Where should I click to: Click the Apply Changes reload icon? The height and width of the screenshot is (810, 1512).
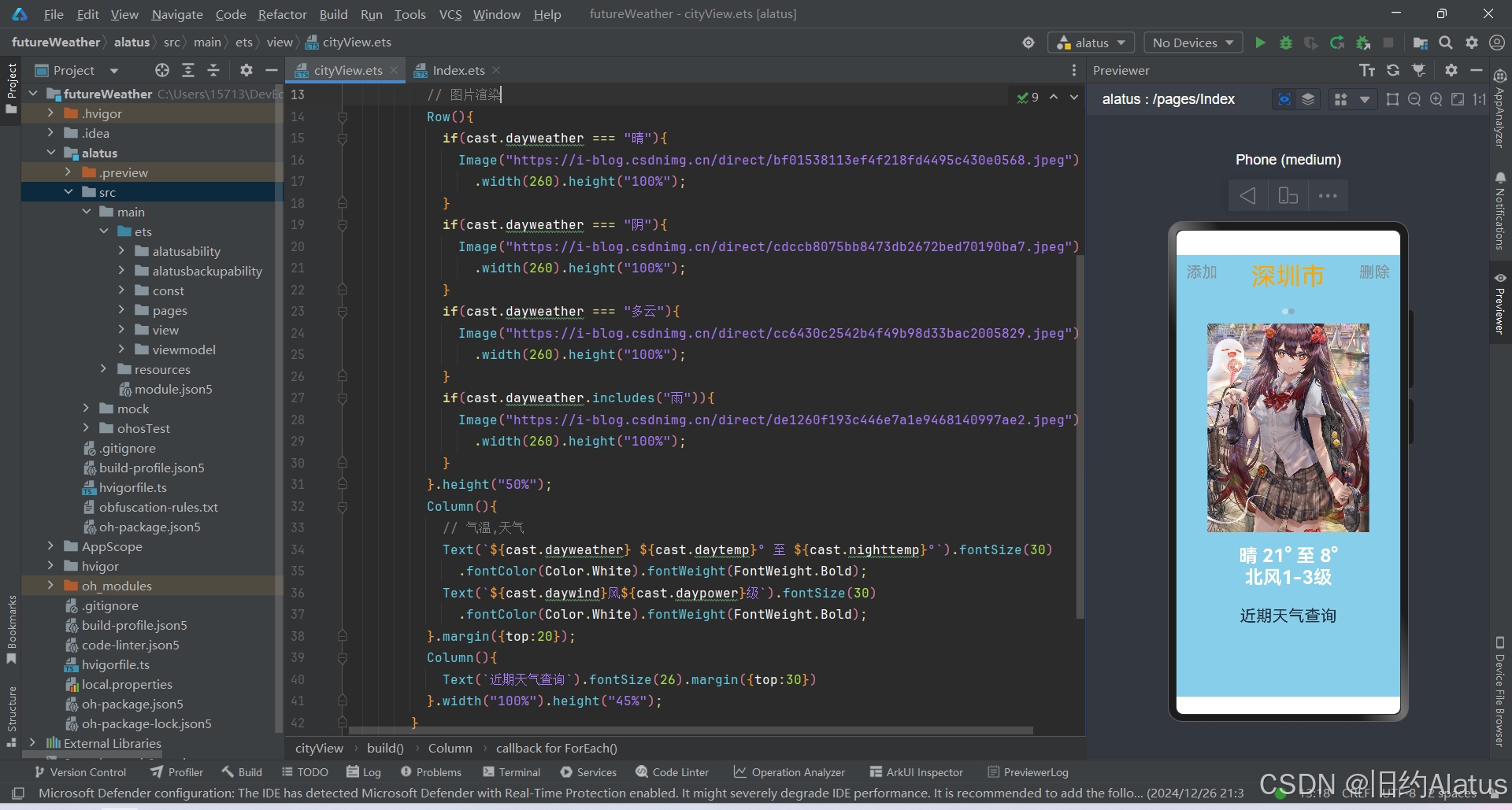1337,43
